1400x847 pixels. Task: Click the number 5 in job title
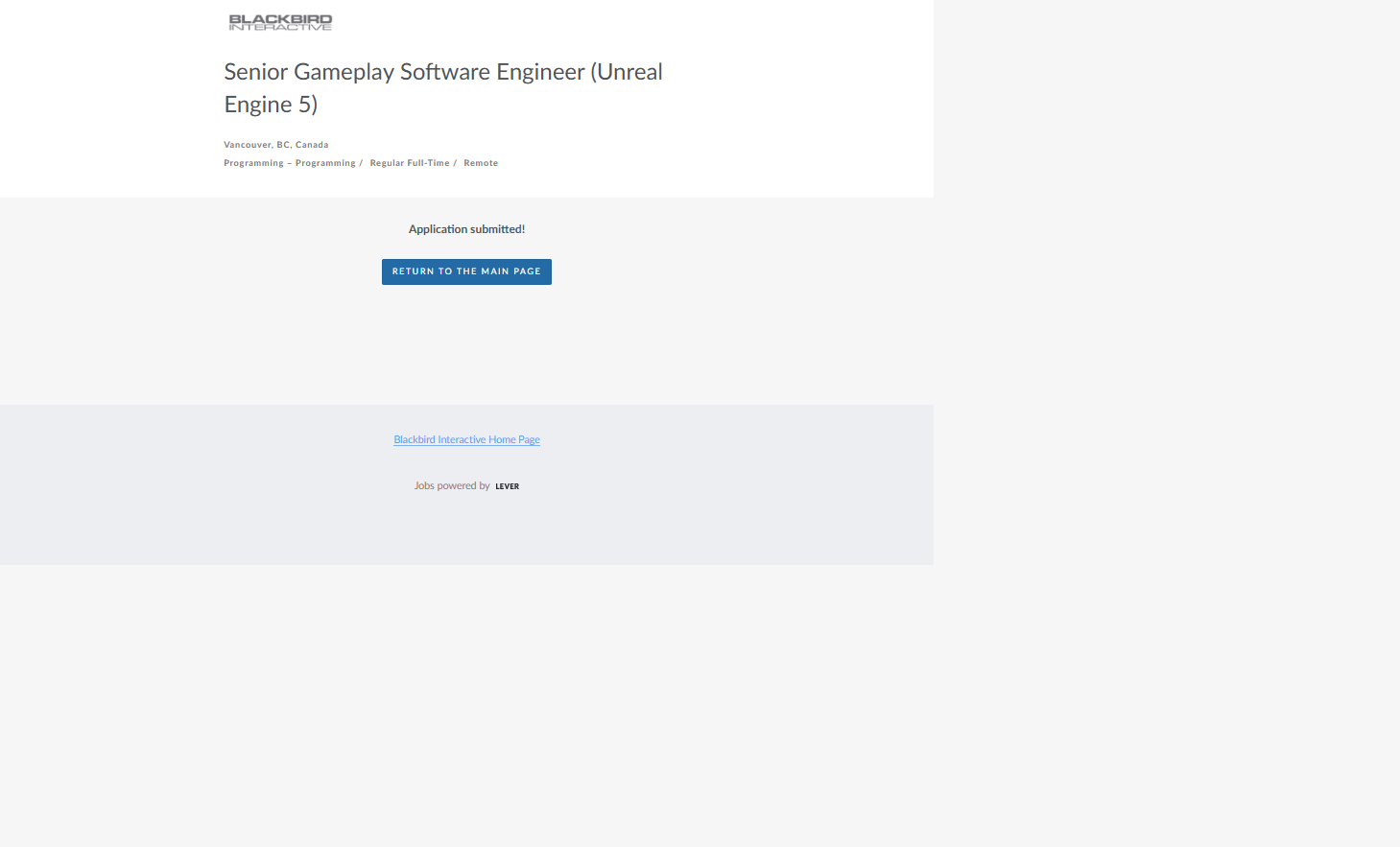(303, 105)
